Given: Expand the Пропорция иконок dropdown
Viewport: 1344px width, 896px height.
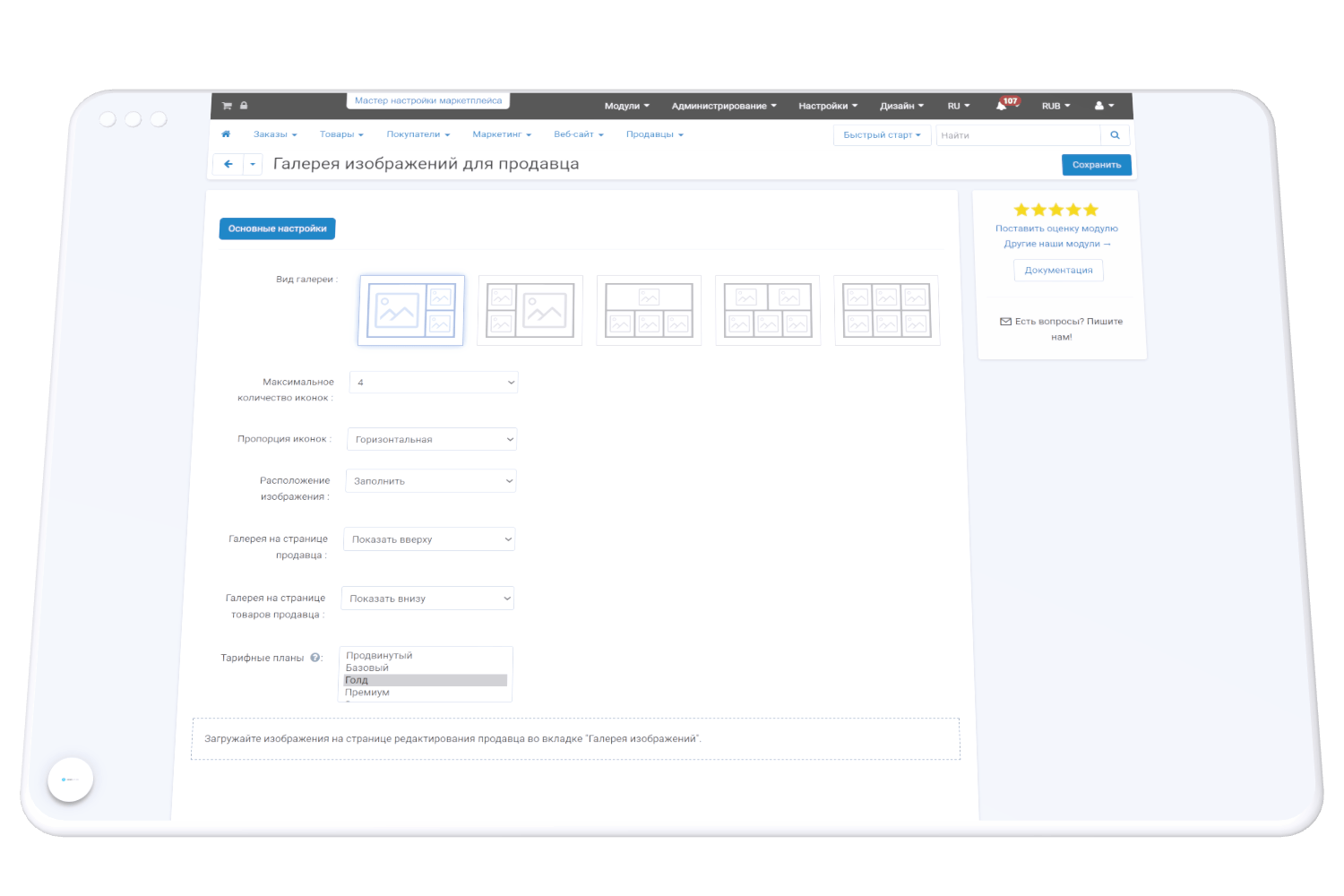Looking at the screenshot, I should click(x=432, y=439).
